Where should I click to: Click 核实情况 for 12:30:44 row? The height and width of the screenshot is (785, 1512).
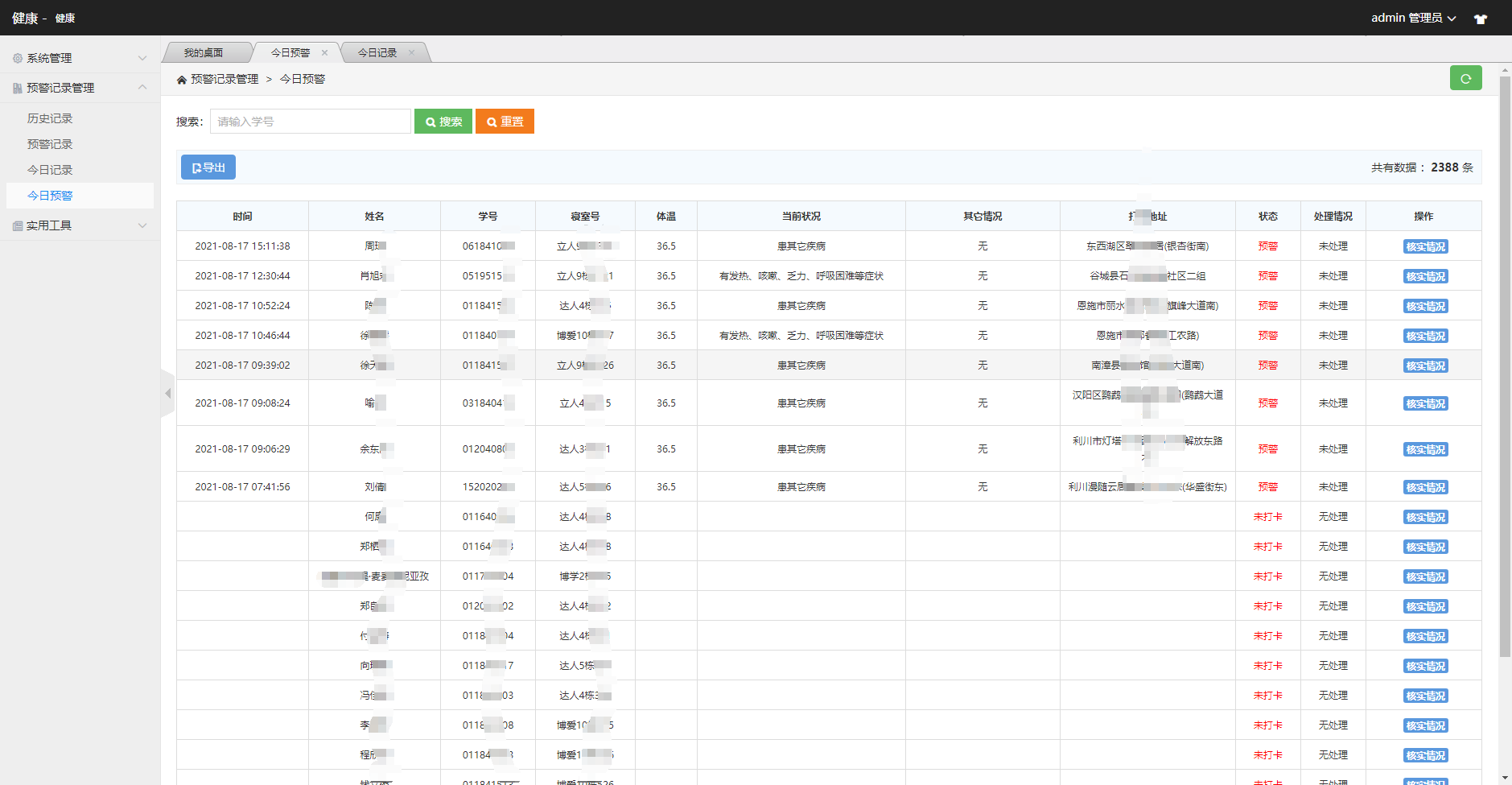[x=1425, y=277]
